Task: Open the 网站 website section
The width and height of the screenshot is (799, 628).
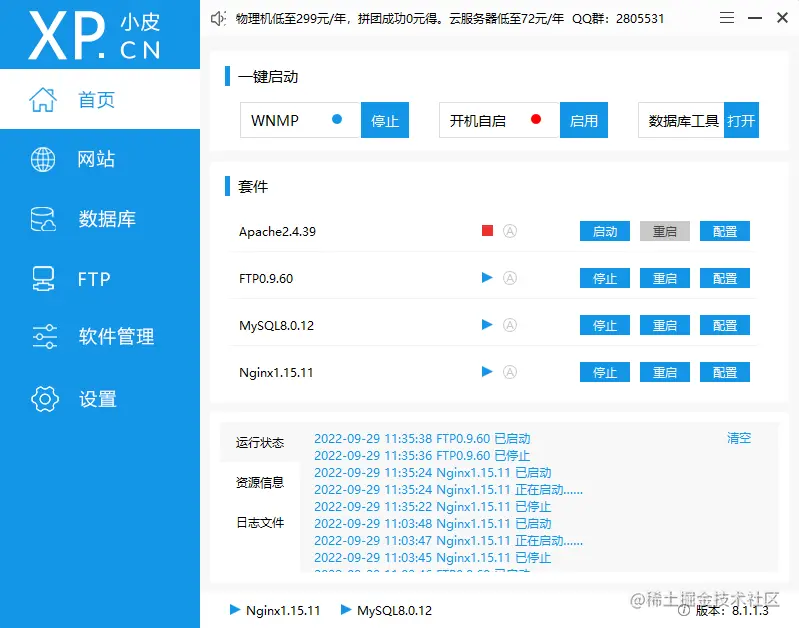Action: click(x=100, y=159)
